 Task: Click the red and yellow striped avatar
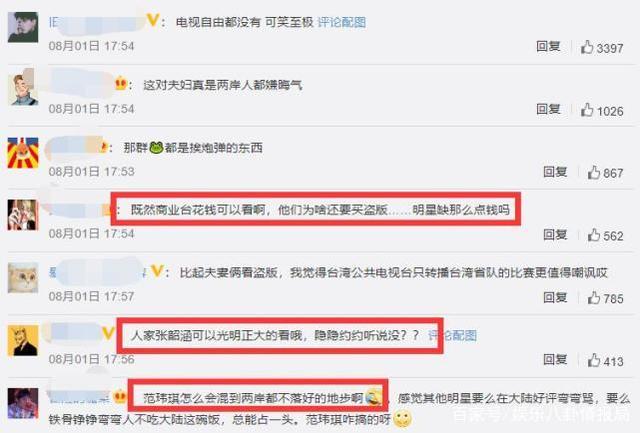23,153
